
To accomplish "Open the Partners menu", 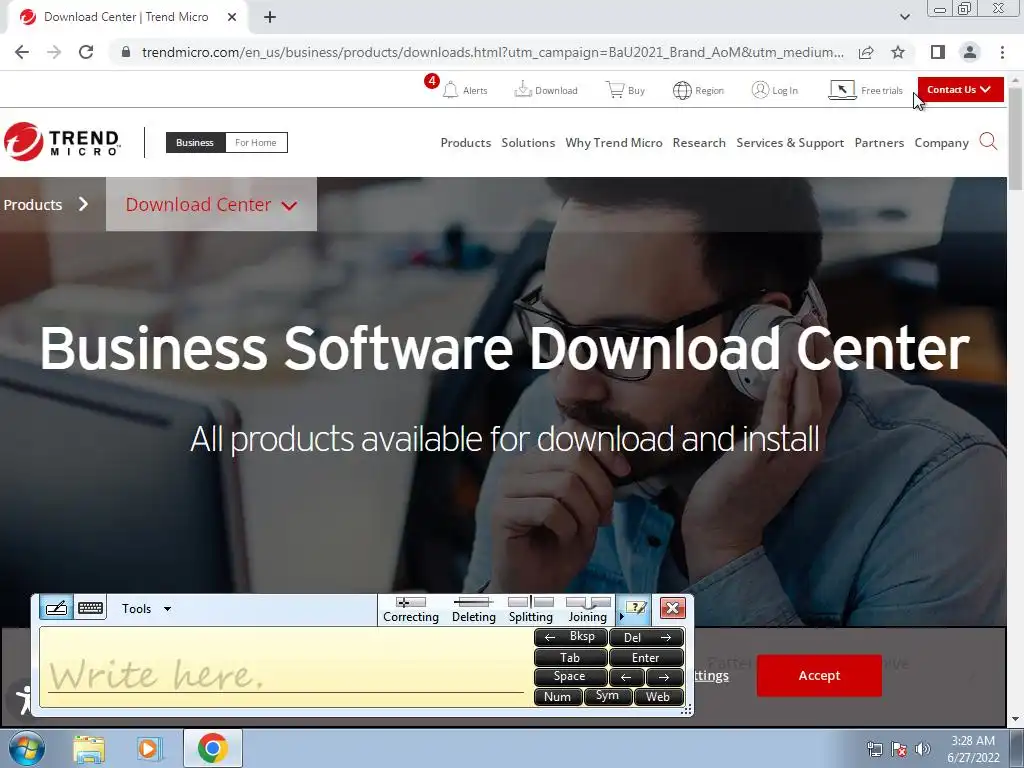I will coord(879,142).
